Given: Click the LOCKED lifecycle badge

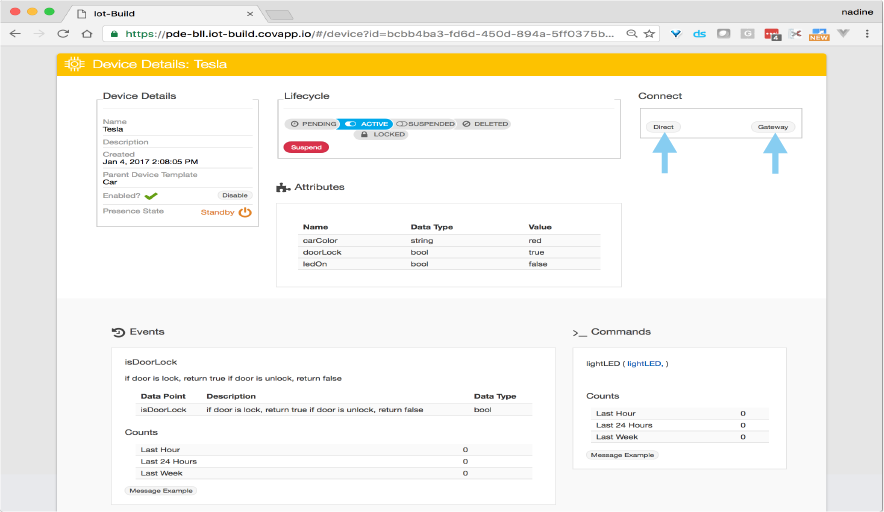Looking at the screenshot, I should pyautogui.click(x=381, y=134).
